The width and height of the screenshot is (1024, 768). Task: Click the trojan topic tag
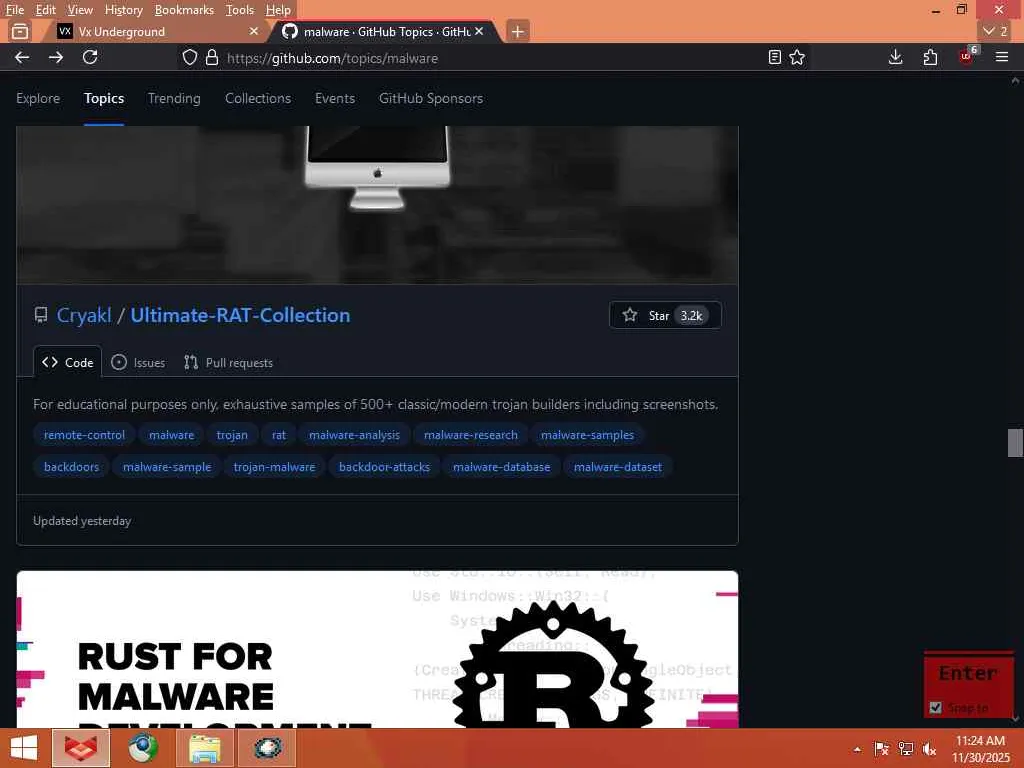coord(232,435)
